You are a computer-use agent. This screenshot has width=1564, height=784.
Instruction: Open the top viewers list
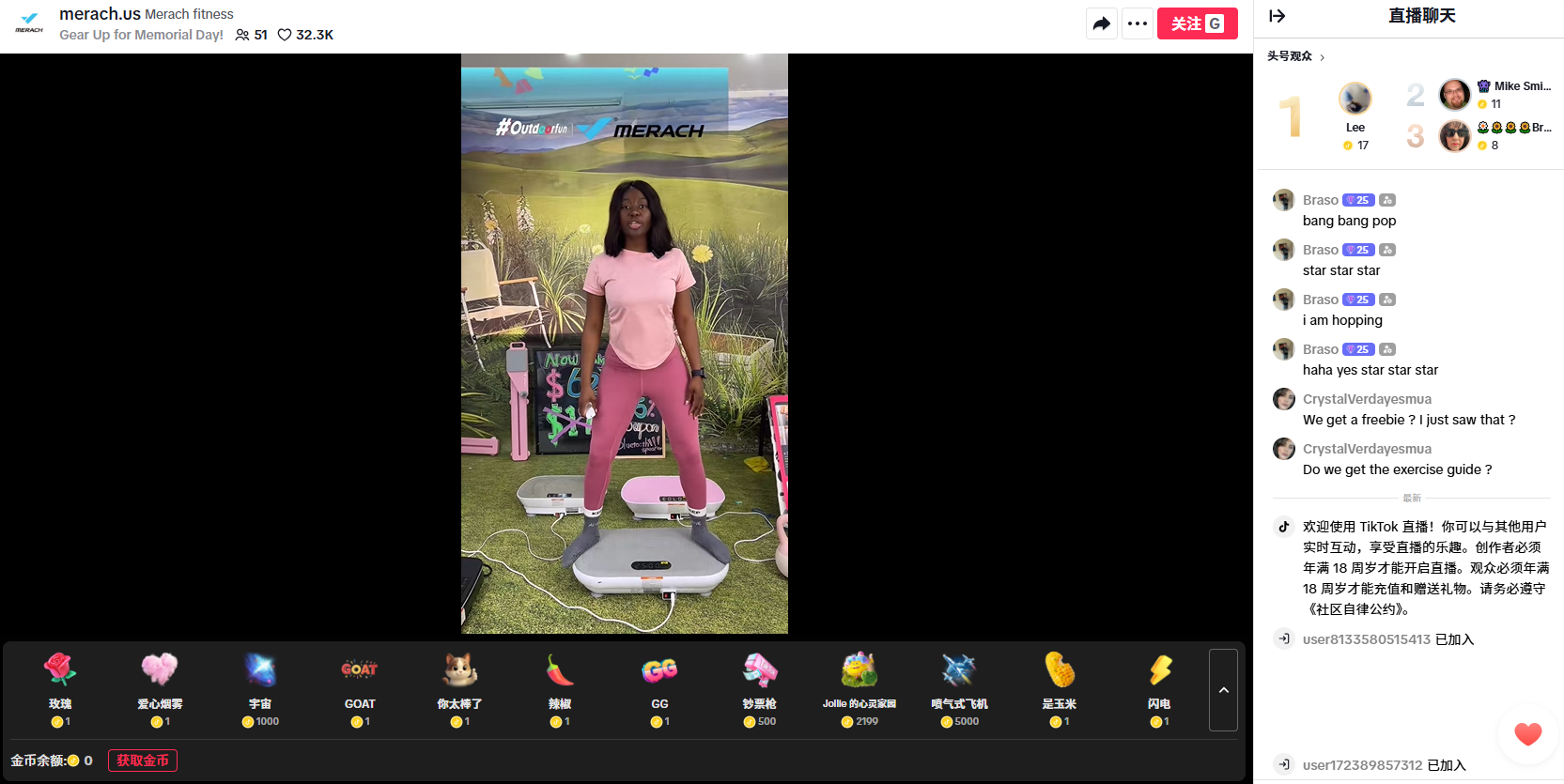[1295, 56]
